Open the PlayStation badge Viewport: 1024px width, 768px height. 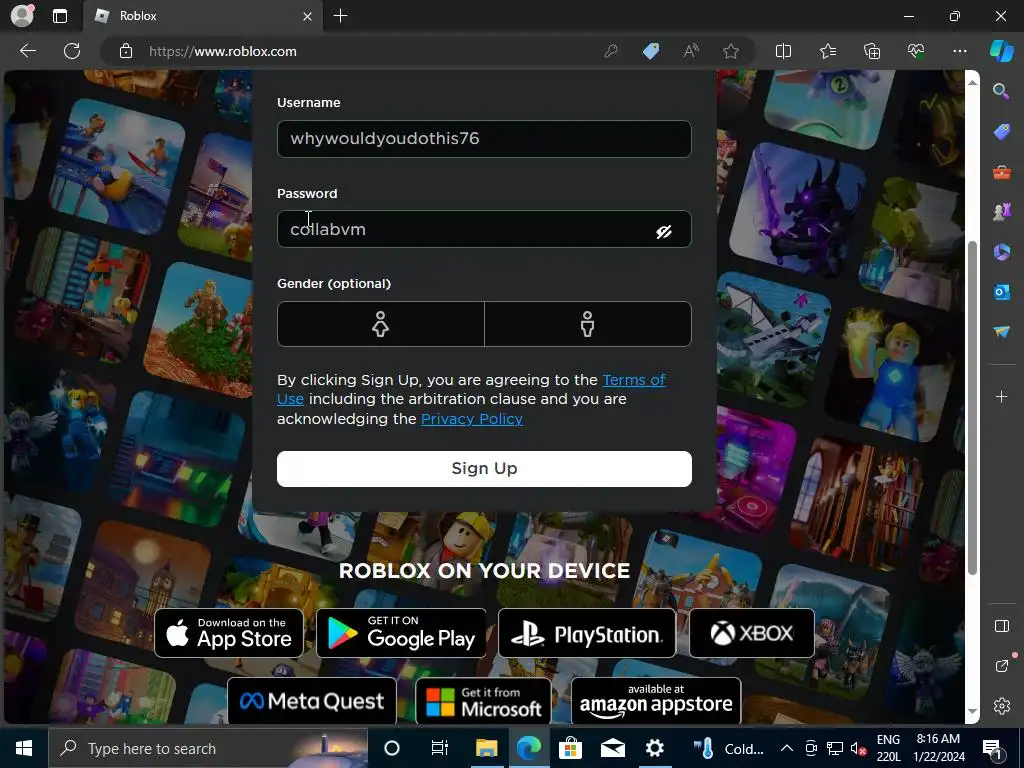[587, 633]
